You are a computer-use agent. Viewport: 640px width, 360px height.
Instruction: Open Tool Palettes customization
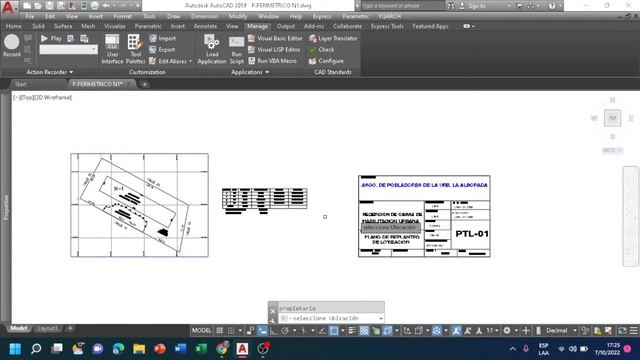click(x=135, y=49)
